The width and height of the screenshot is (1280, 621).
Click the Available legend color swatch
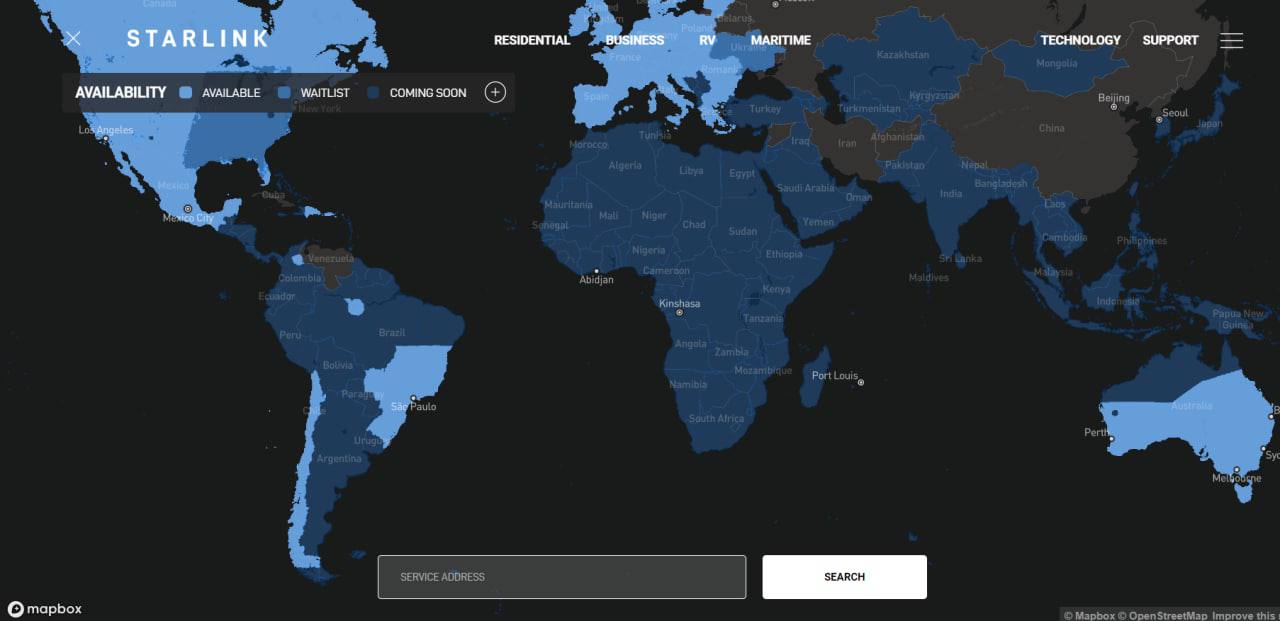point(186,93)
